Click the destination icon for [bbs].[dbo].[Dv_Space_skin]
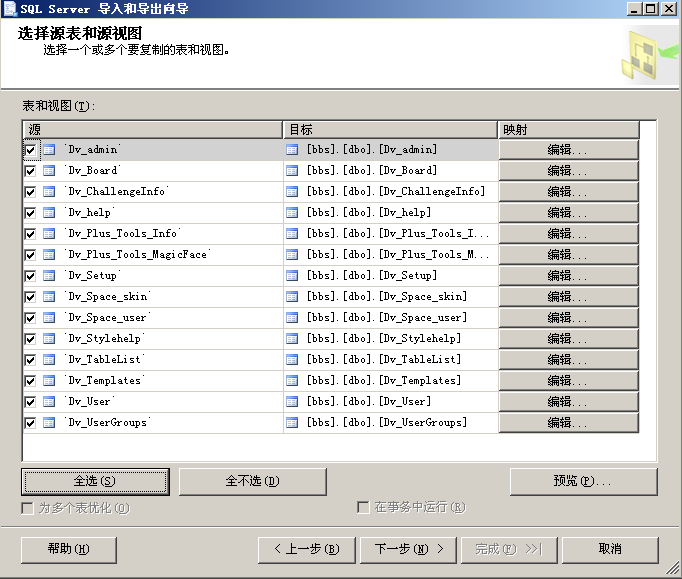This screenshot has width=682, height=579. [x=292, y=297]
